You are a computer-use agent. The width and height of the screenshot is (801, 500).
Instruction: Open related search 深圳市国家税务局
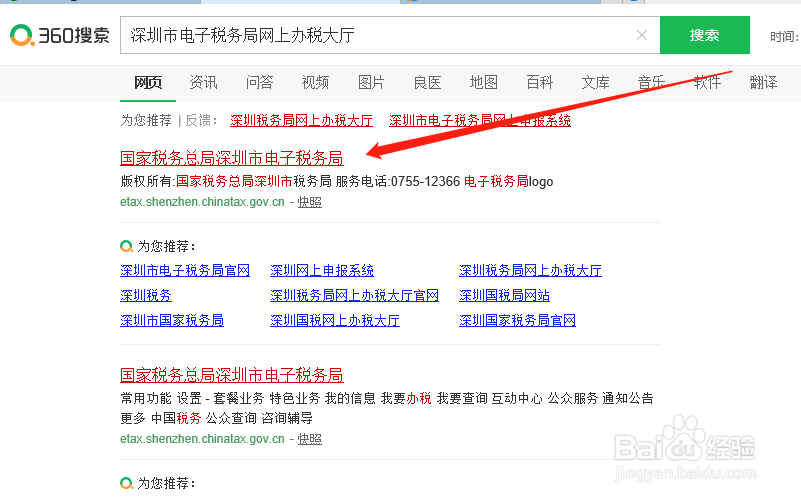[172, 320]
